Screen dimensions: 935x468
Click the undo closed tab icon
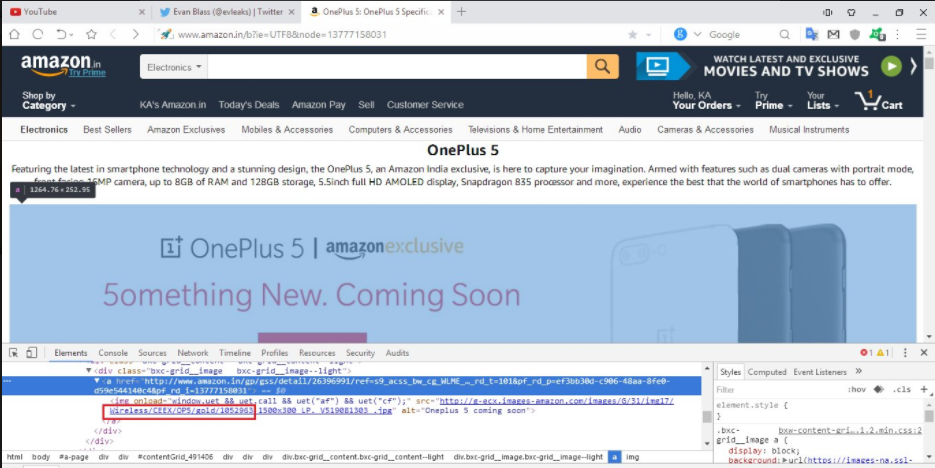click(x=63, y=35)
